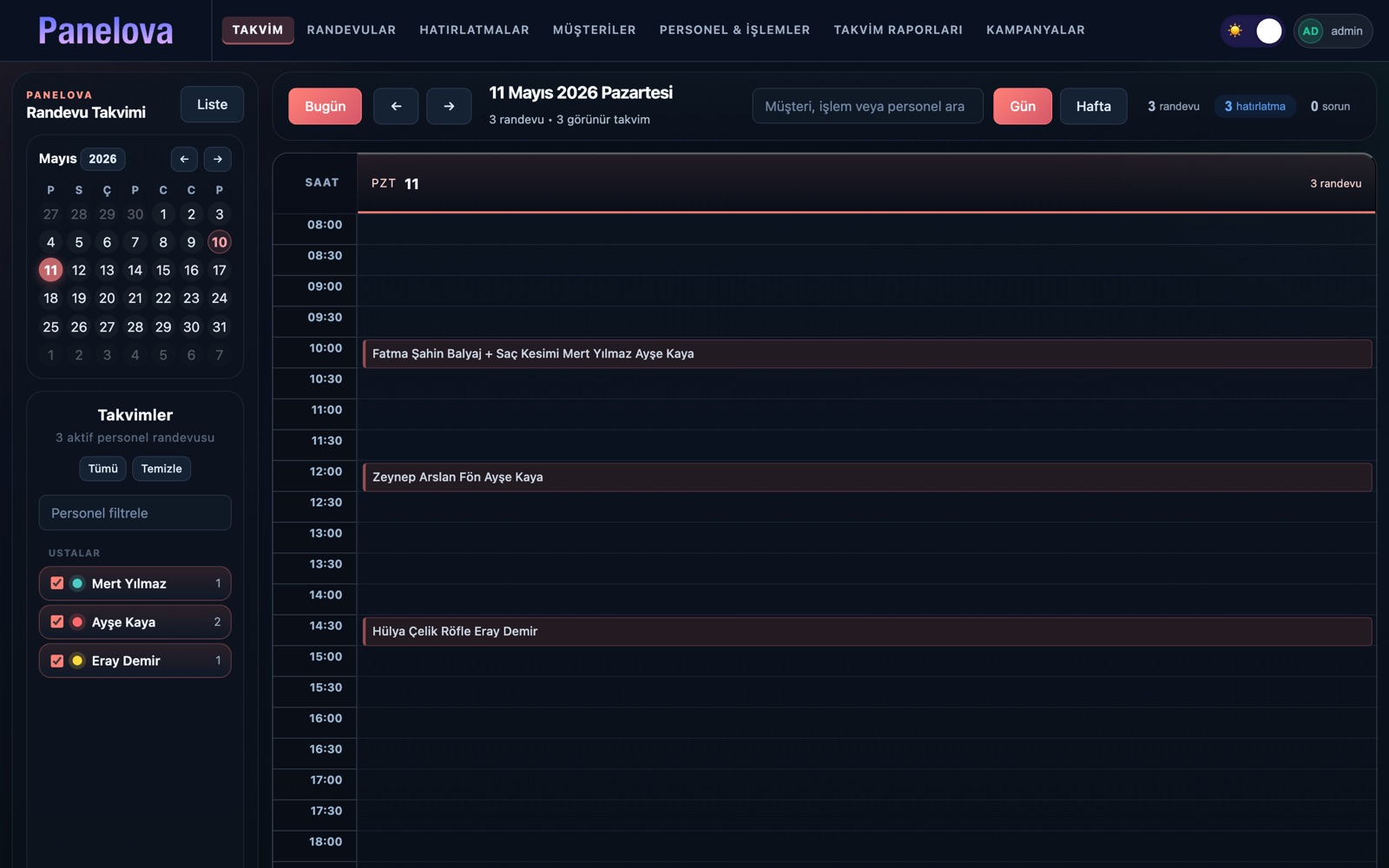The image size is (1389, 868).
Task: Select day 27 in last May week
Action: (x=107, y=327)
